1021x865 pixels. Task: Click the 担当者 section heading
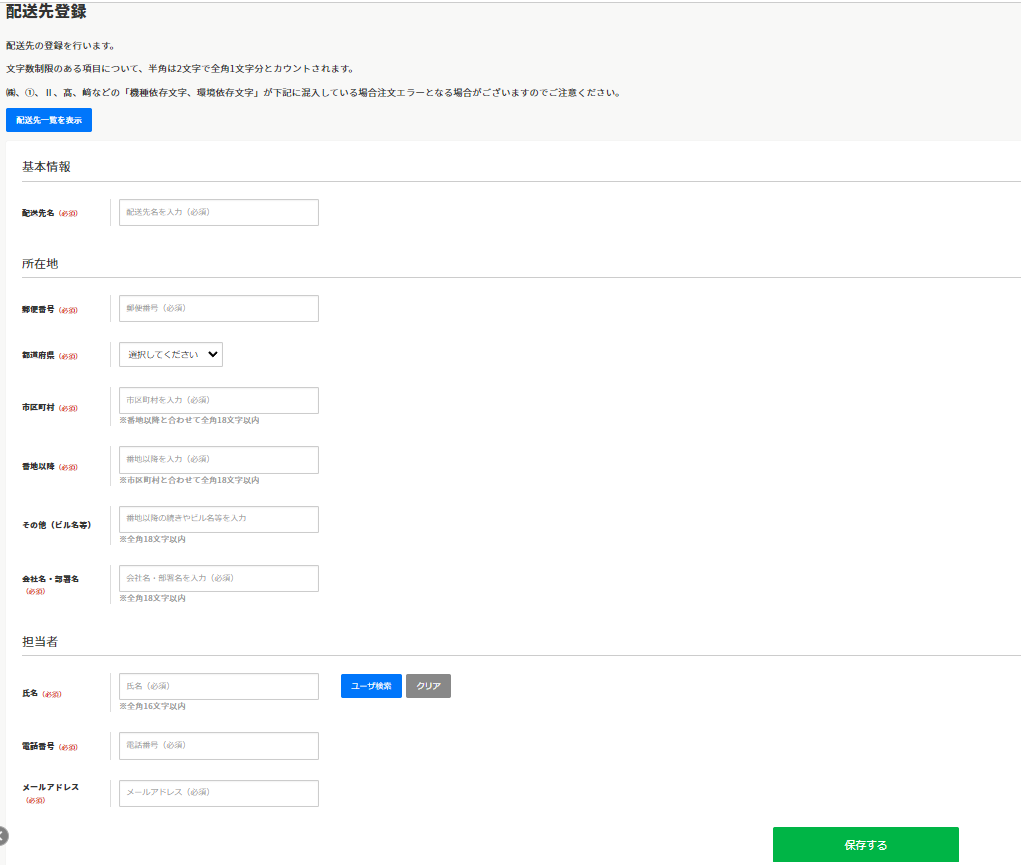[40, 641]
